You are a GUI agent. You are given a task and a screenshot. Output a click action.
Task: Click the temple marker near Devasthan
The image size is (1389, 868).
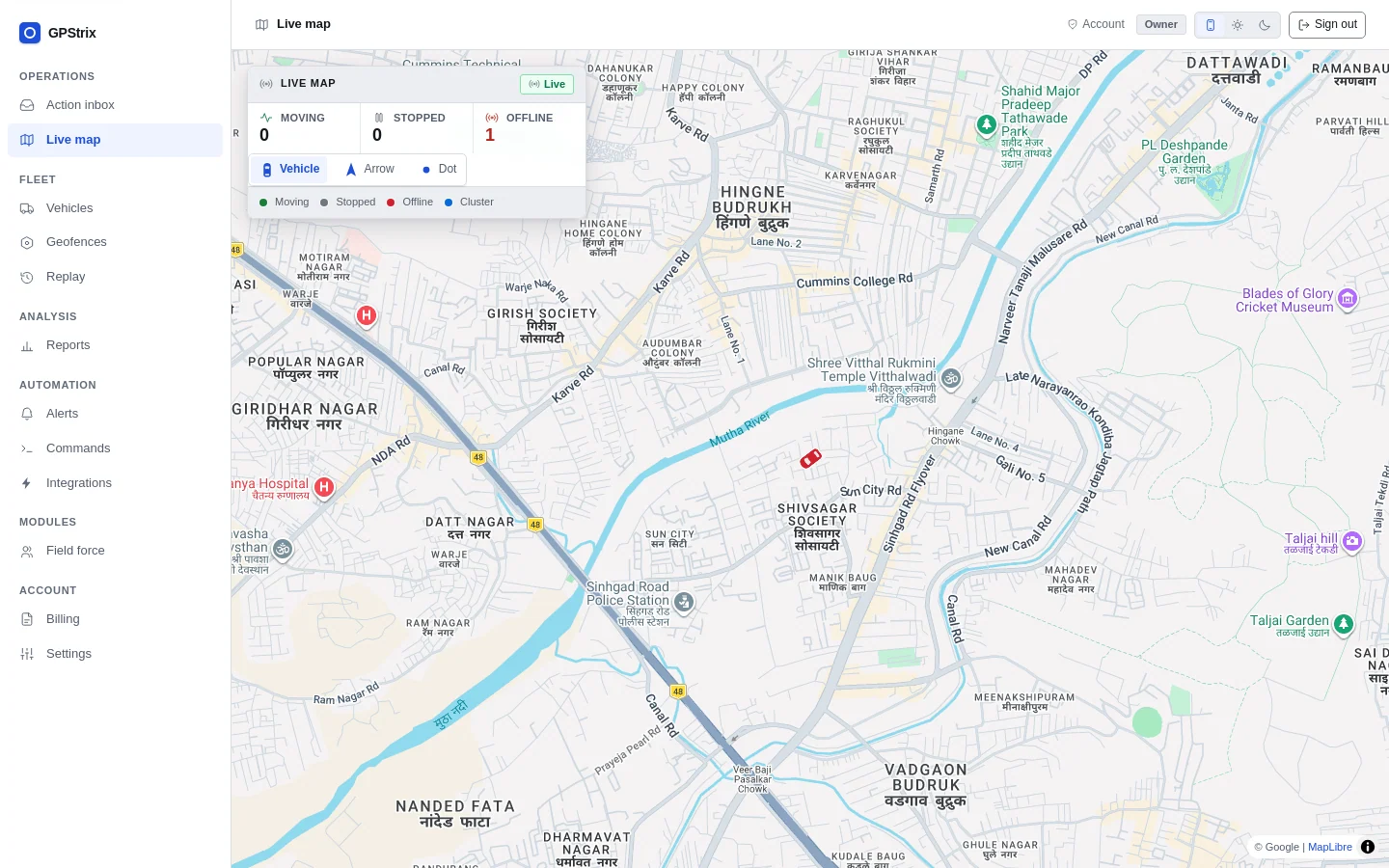click(283, 549)
